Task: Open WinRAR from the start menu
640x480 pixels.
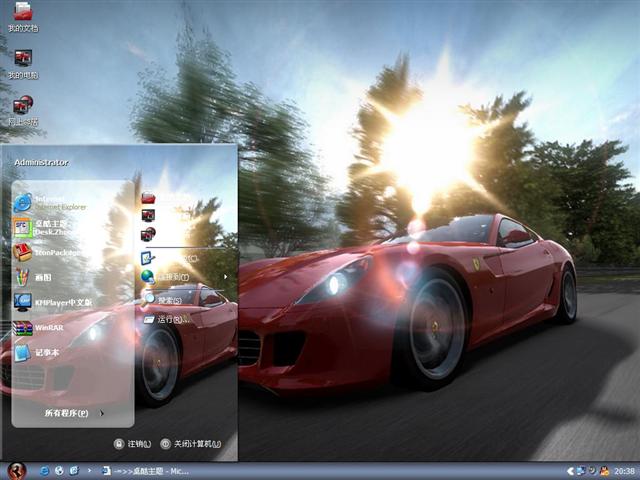Action: point(39,327)
